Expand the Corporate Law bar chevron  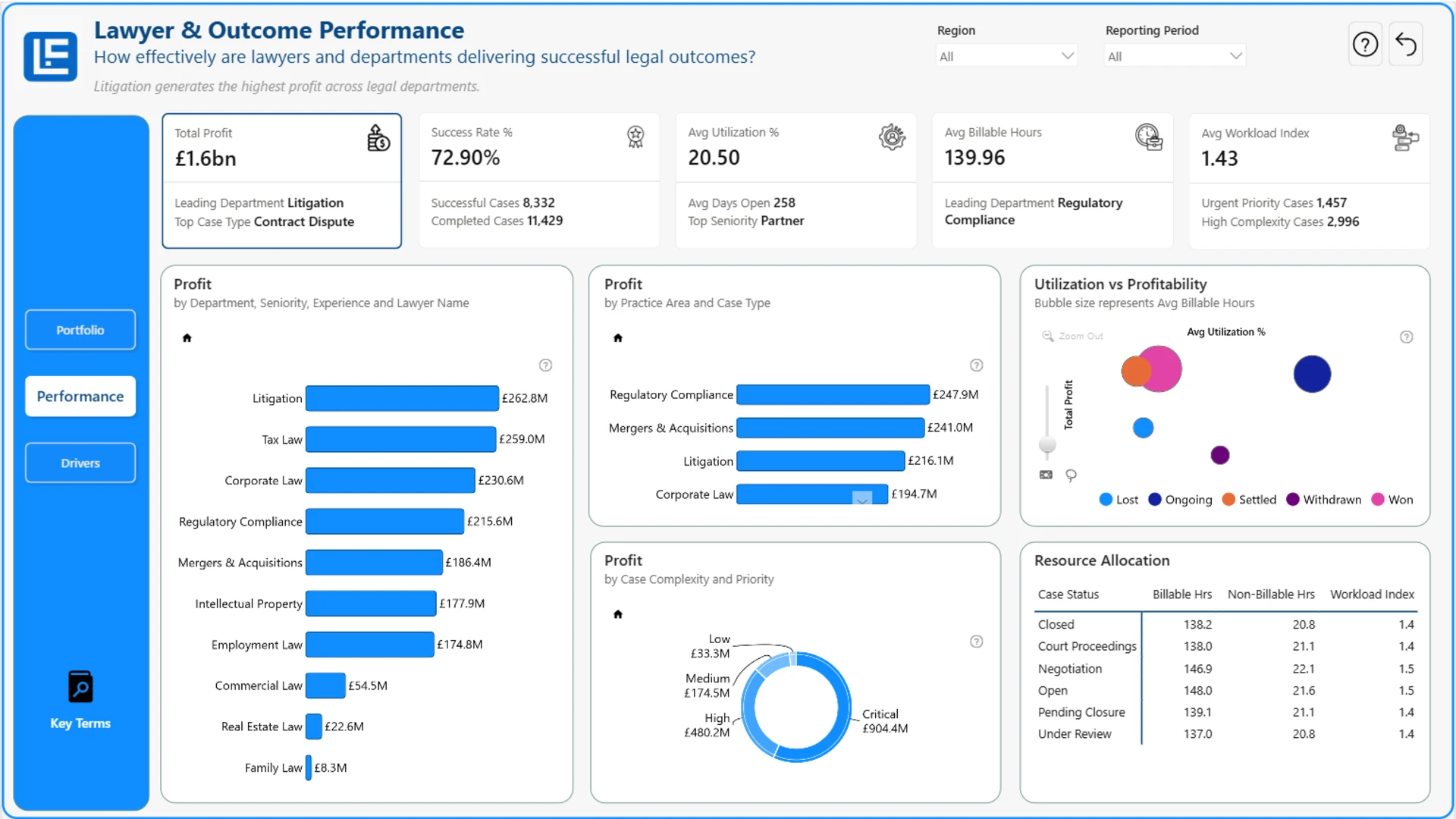(x=862, y=498)
